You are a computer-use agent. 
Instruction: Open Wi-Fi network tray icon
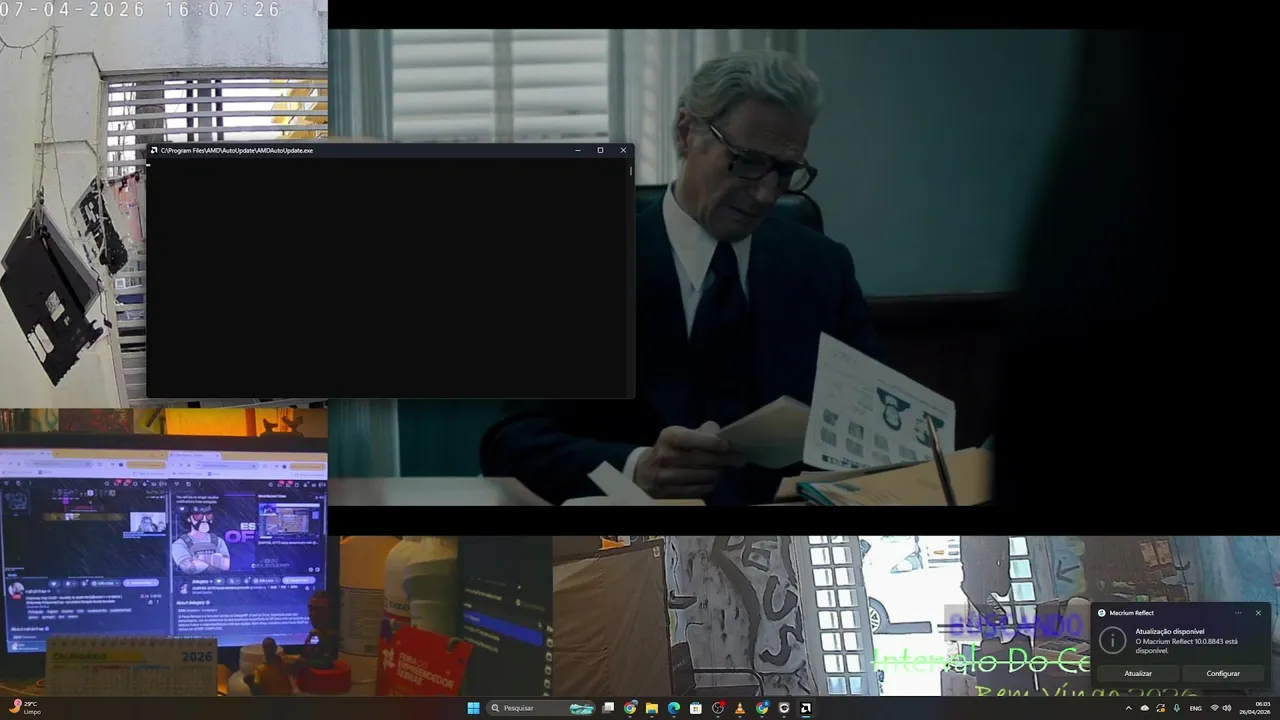tap(1215, 708)
